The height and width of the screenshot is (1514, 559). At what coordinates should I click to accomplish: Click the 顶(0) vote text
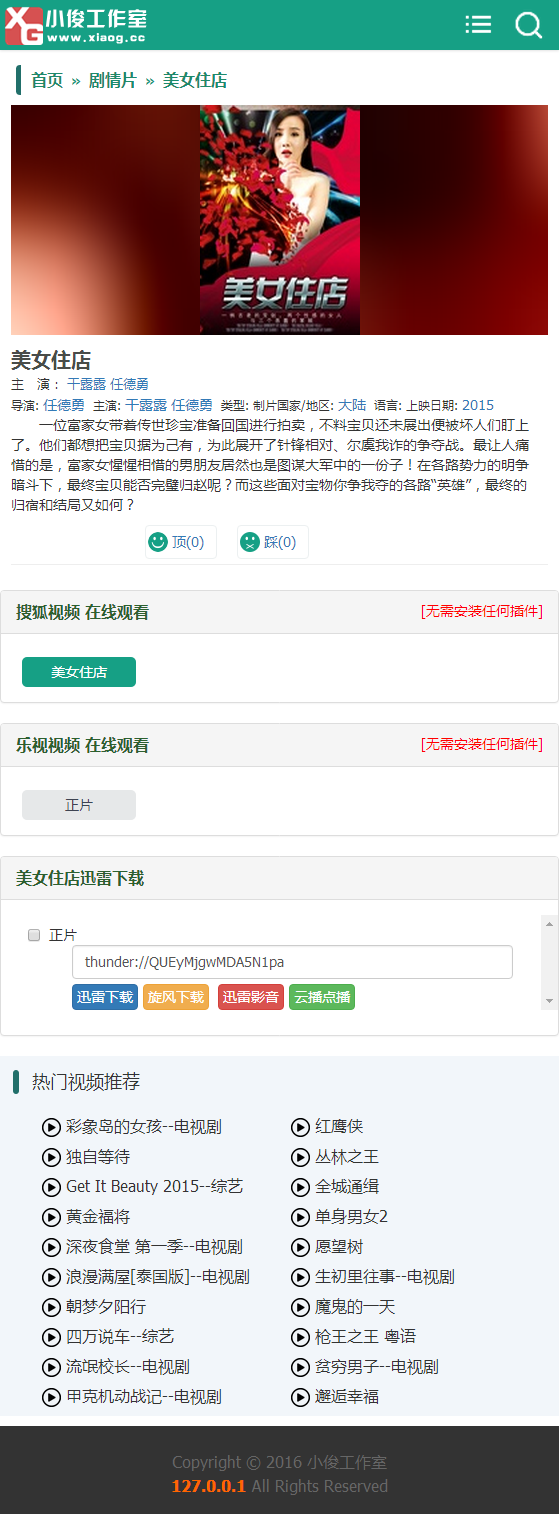(188, 542)
